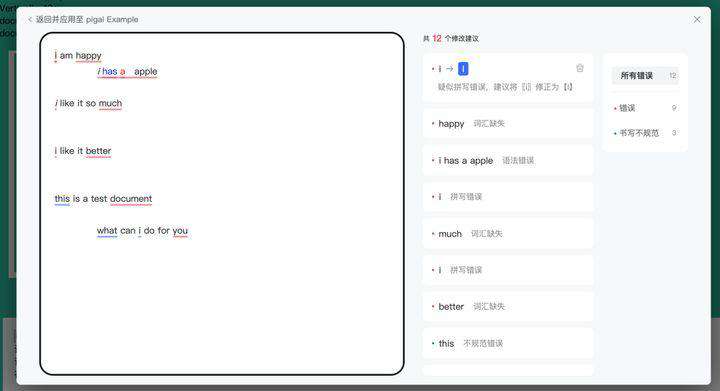Filter by 书写不规范 category
The image size is (720, 391).
645,133
